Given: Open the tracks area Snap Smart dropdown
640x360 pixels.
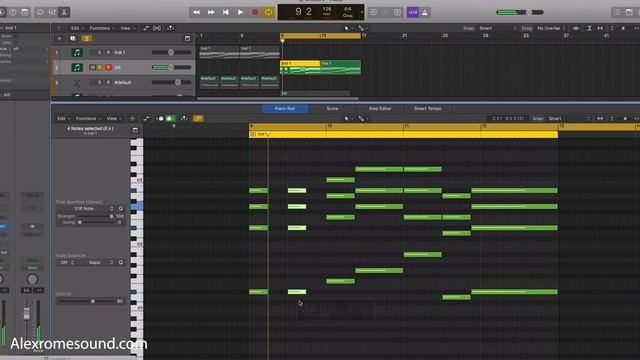Looking at the screenshot, I should [x=498, y=28].
